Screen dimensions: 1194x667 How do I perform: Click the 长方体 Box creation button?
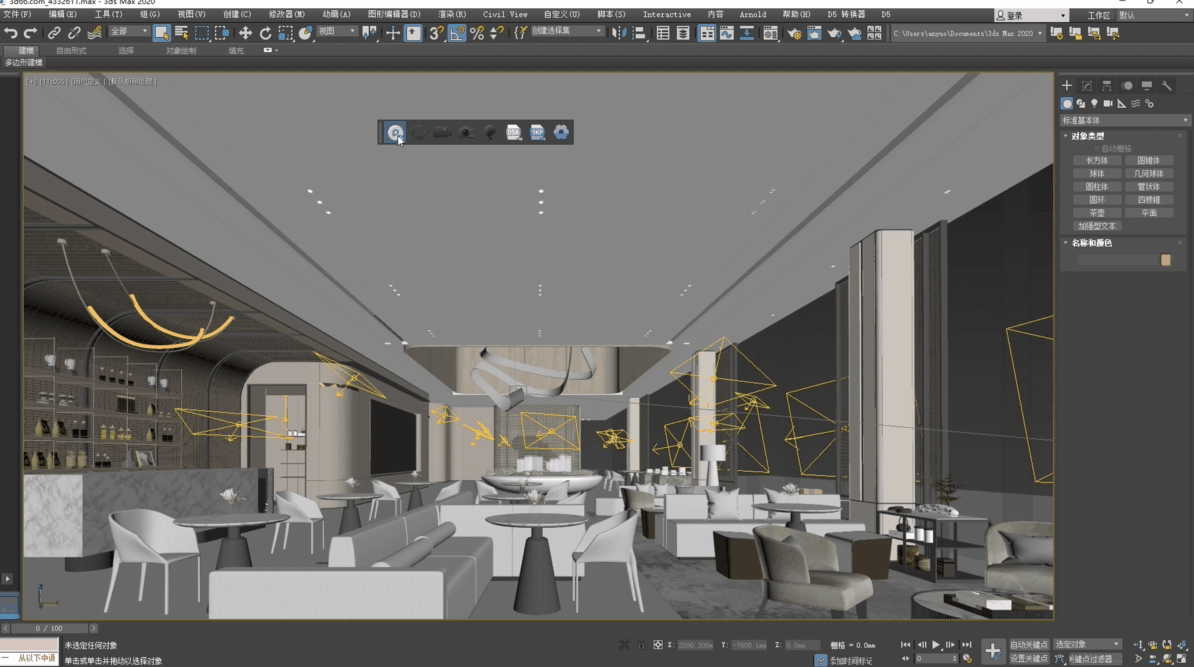click(x=1097, y=161)
